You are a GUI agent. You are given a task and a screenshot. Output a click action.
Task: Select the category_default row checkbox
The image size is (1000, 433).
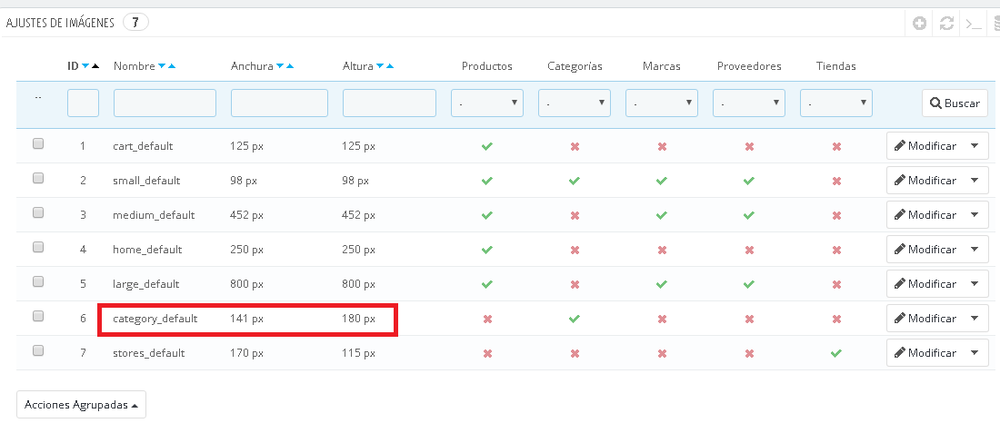pyautogui.click(x=38, y=316)
